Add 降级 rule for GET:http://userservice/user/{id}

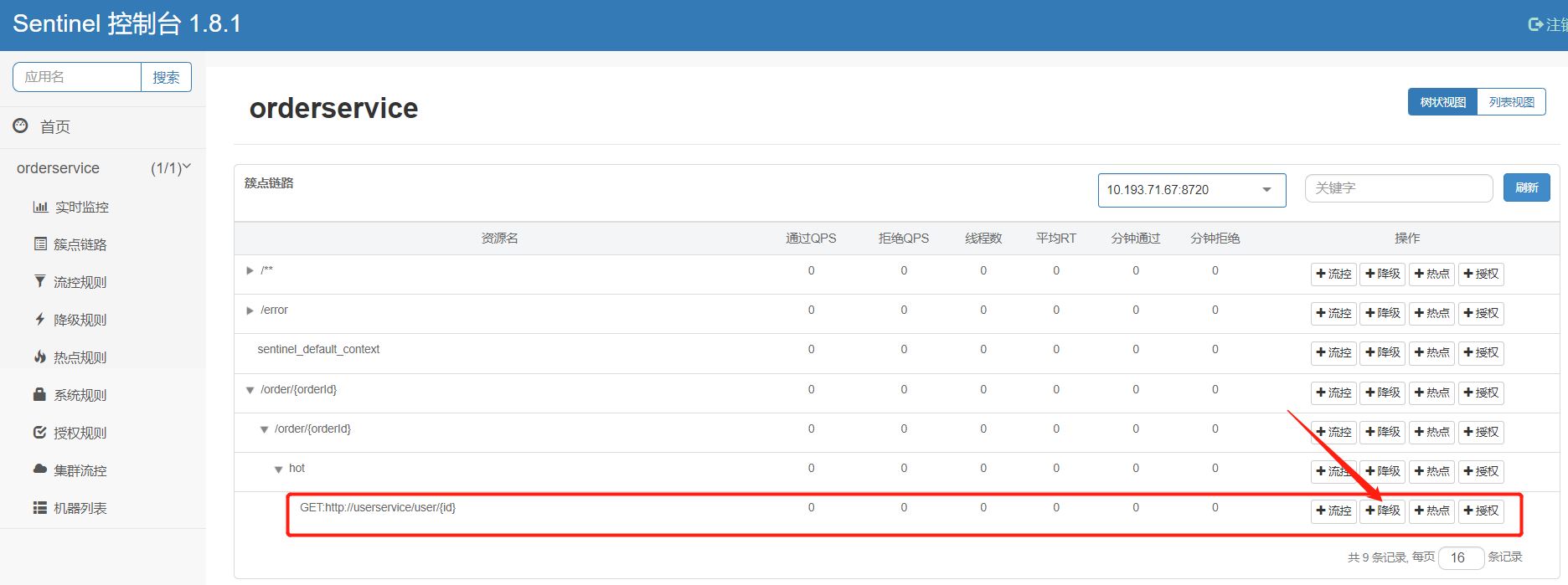(x=1383, y=511)
